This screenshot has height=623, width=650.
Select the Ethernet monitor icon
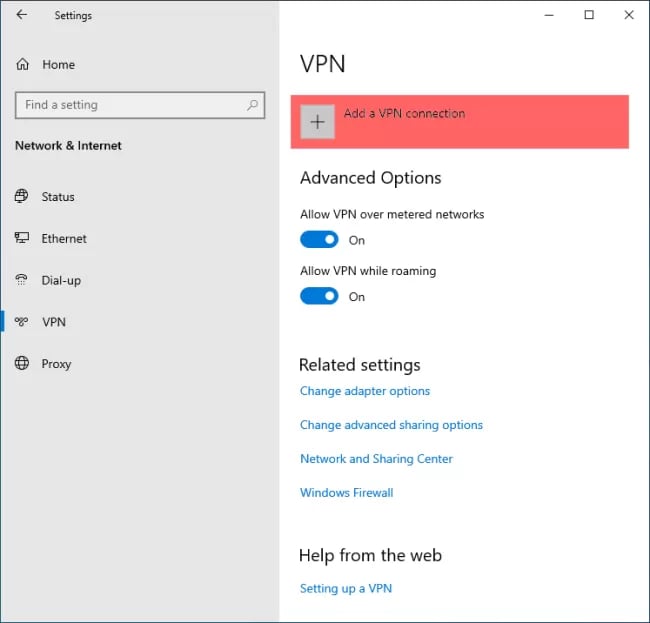tap(22, 238)
